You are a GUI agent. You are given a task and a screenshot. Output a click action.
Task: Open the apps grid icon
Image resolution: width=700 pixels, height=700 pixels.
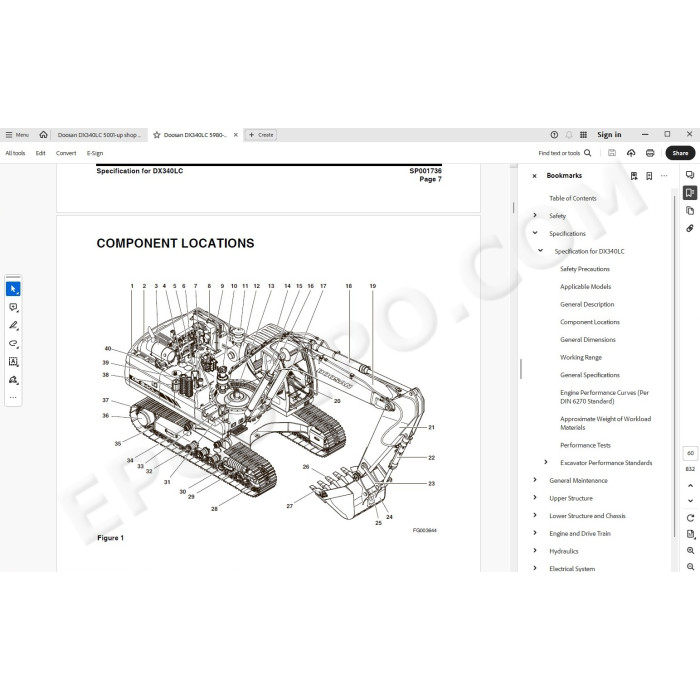point(583,135)
